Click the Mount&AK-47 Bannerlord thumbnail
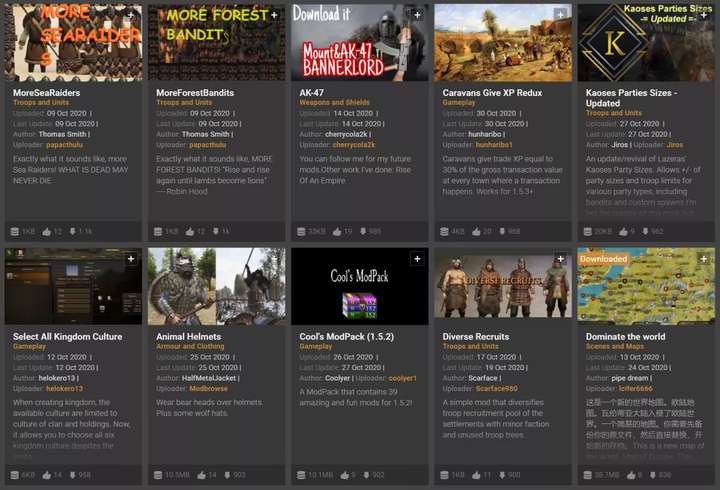This screenshot has height=490, width=720. (x=360, y=42)
